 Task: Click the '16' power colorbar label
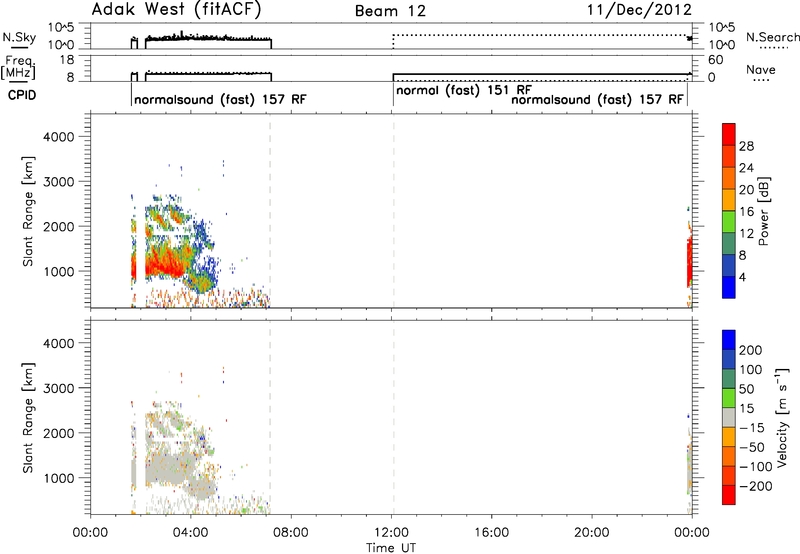(x=746, y=212)
